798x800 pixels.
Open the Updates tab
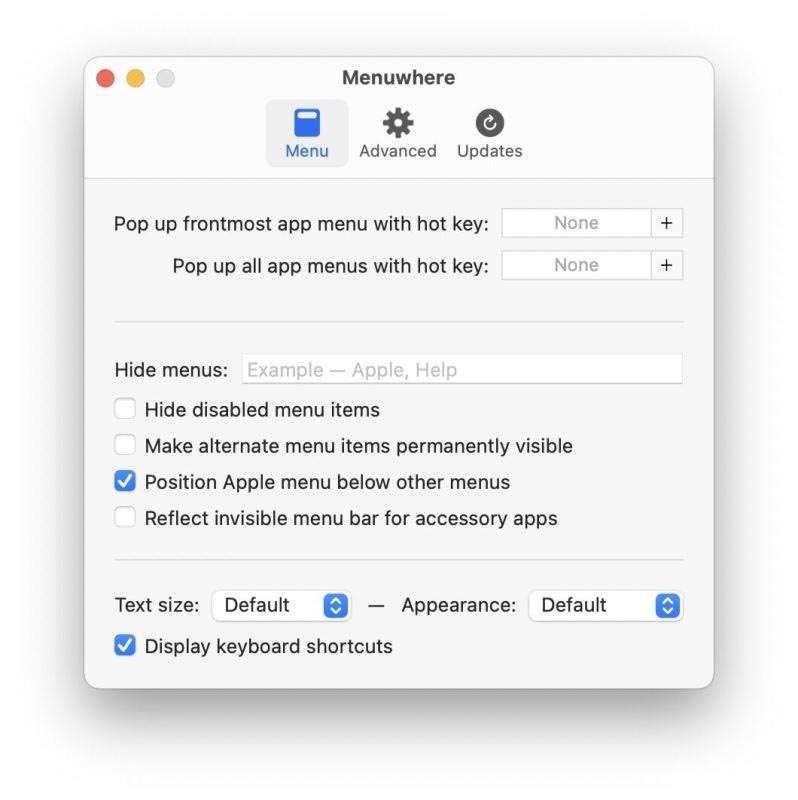[x=489, y=133]
